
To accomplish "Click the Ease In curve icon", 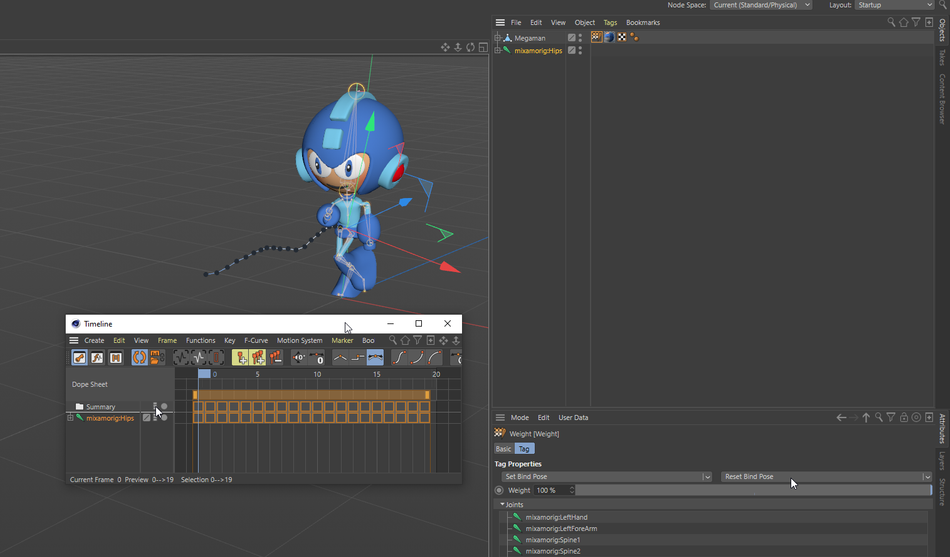I will point(417,358).
